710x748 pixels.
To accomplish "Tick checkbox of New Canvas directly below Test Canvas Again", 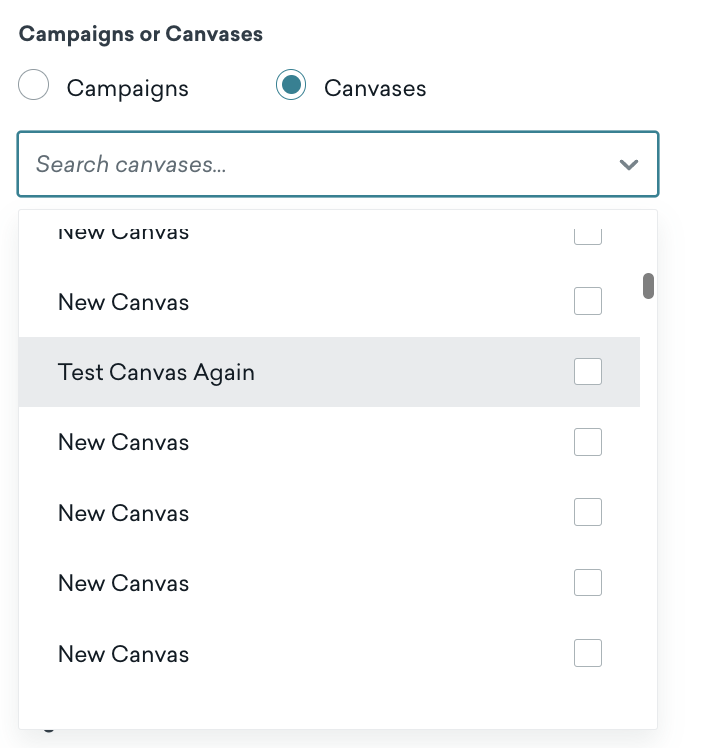I will 587,442.
